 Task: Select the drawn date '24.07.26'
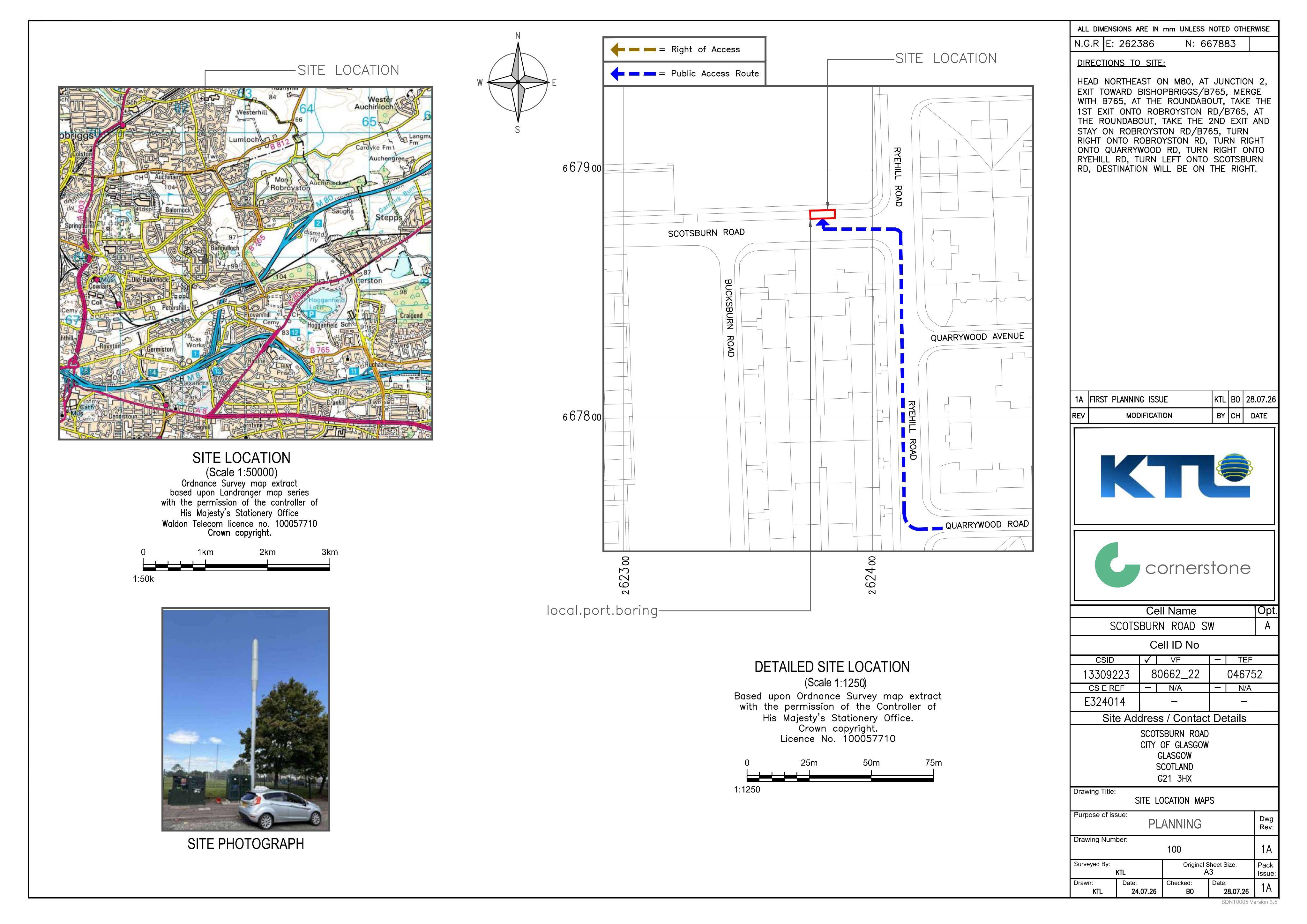[1144, 891]
